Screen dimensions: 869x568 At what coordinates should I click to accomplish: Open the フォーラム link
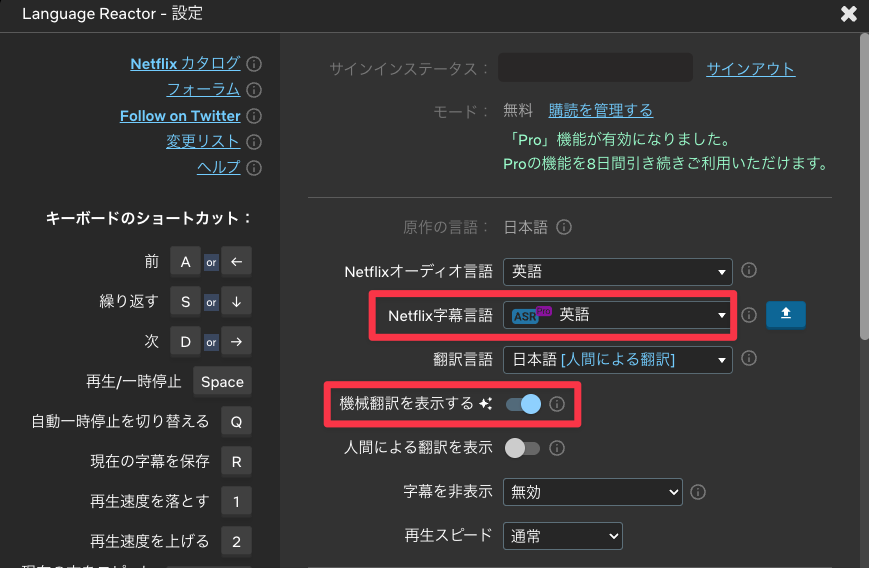click(203, 89)
